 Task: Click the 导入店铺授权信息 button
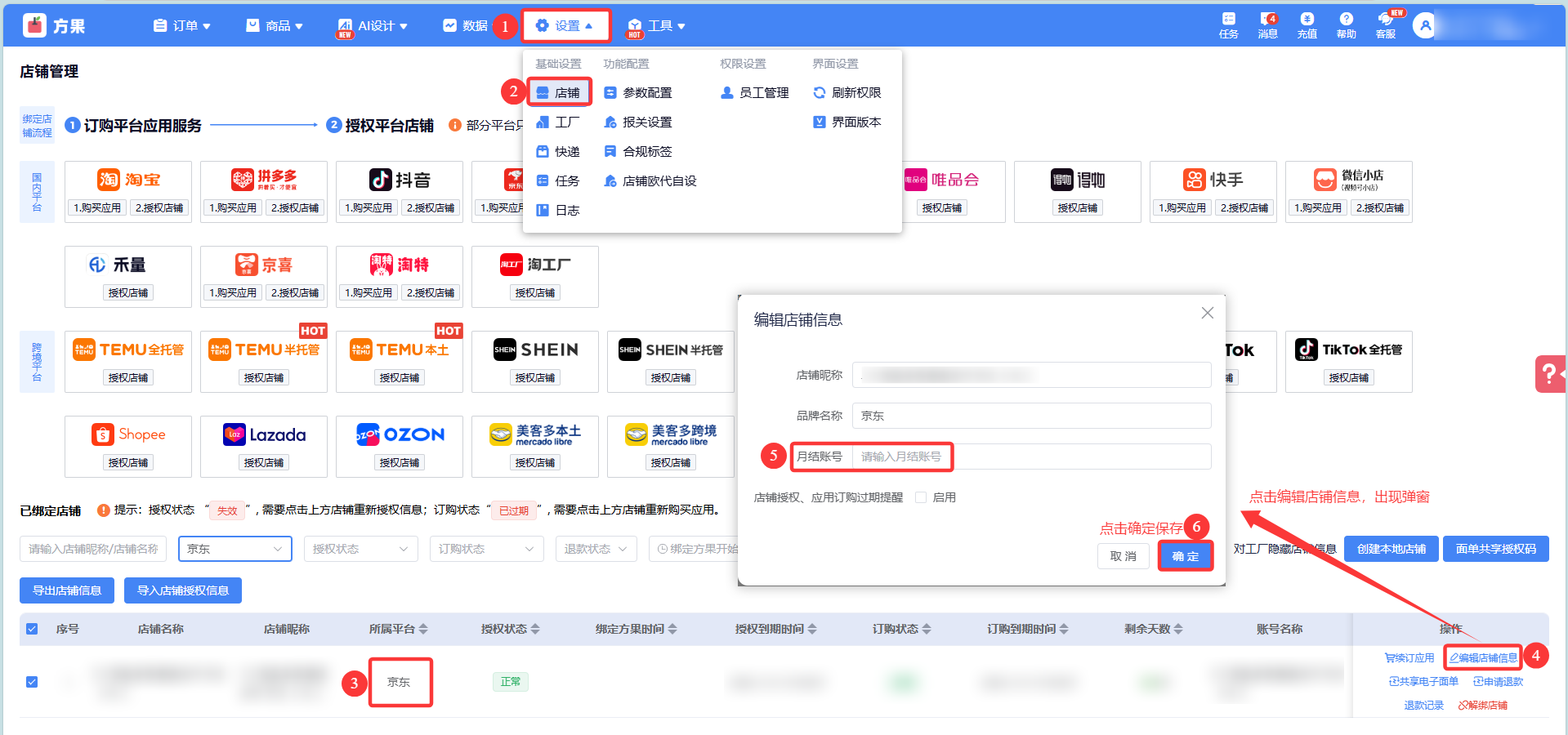183,590
